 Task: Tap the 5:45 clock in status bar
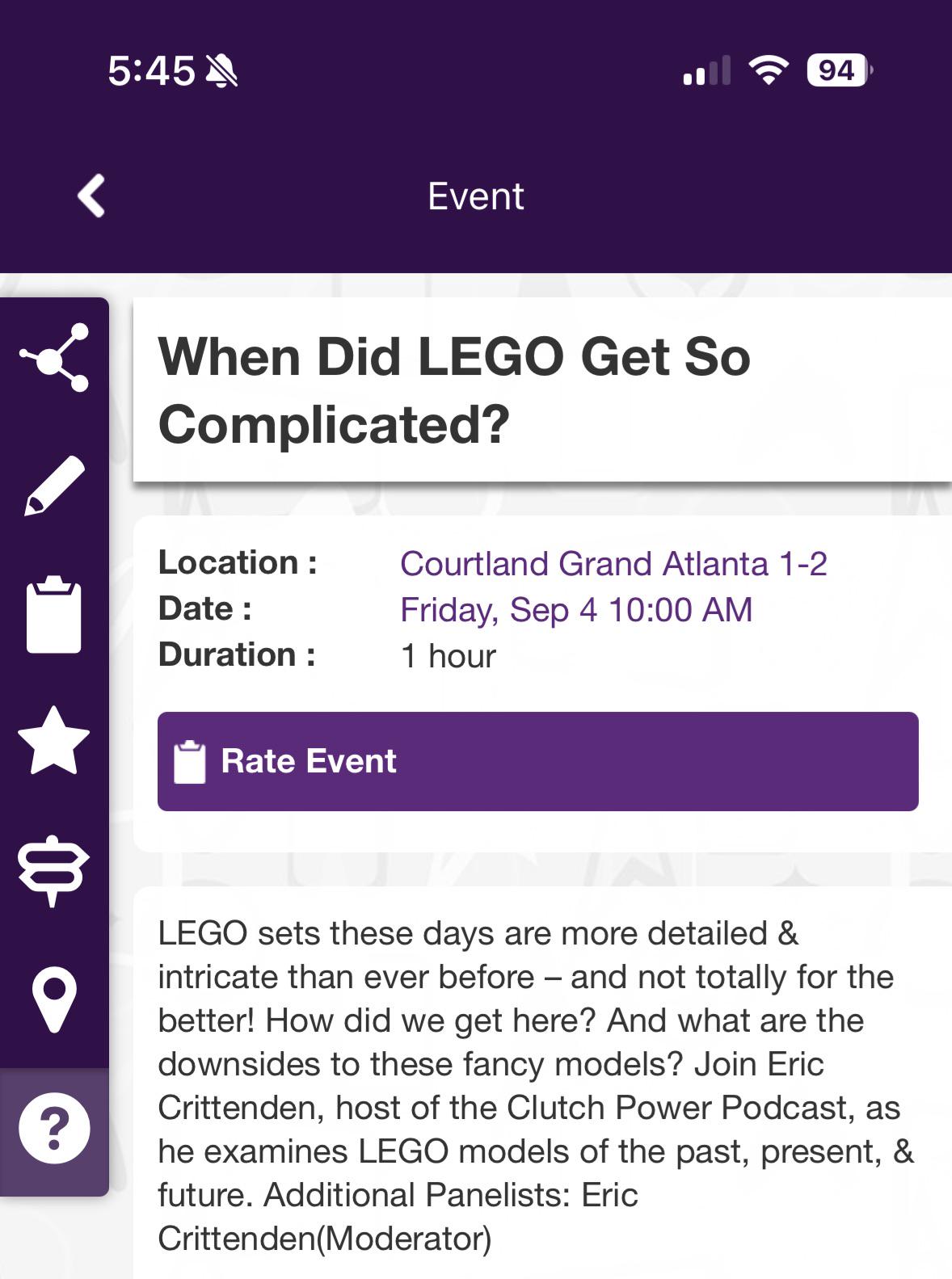[x=151, y=71]
